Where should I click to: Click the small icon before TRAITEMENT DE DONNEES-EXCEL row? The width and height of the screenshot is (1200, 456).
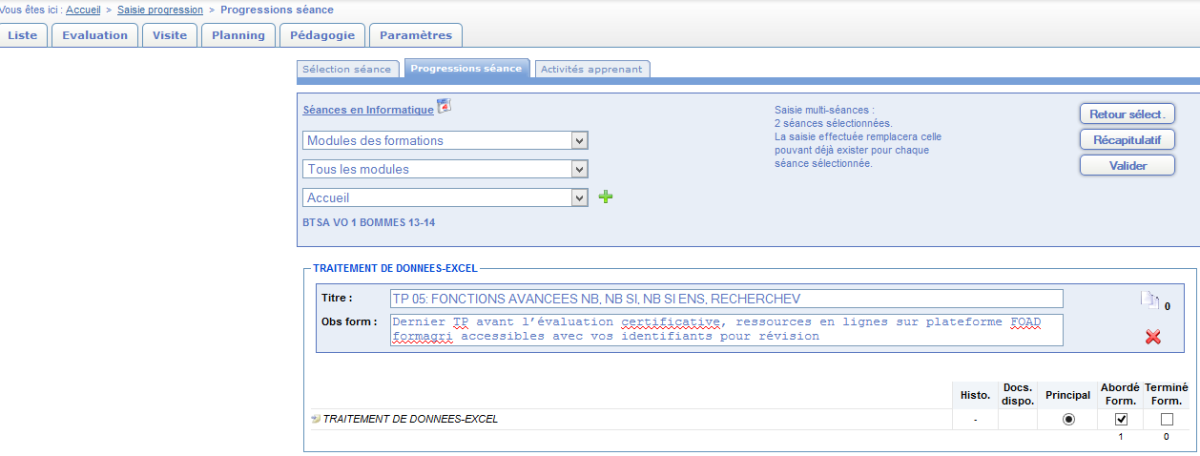click(316, 419)
